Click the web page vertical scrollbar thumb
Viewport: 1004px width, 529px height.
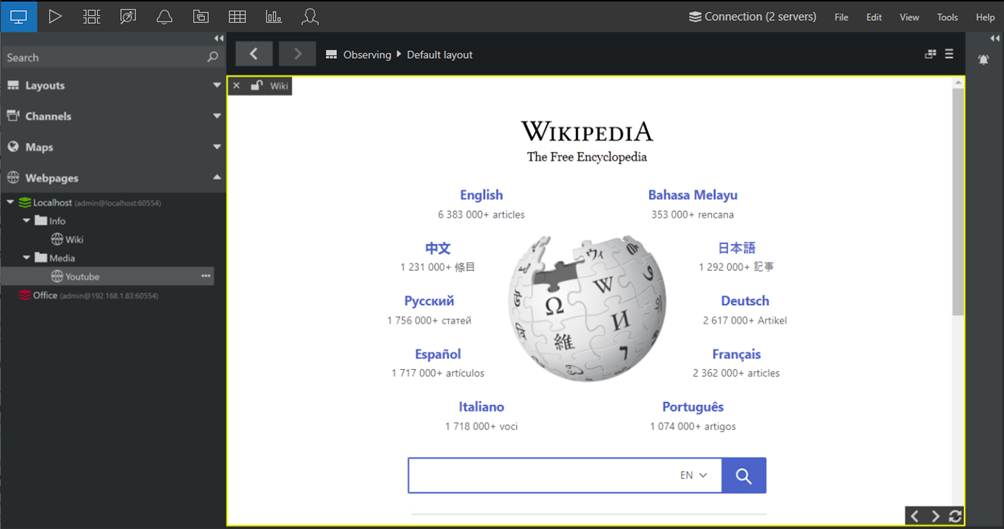(959, 200)
